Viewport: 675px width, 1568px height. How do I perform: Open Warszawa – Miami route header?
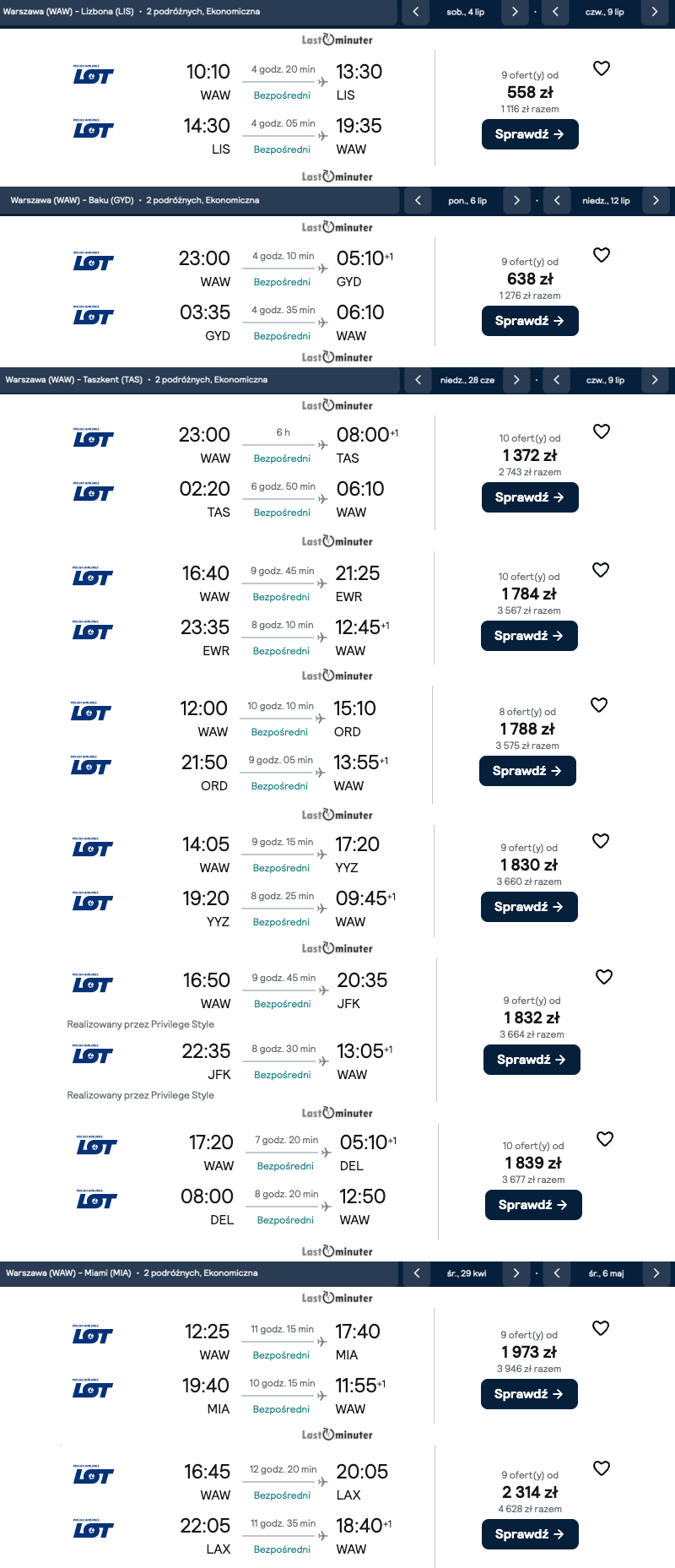point(132,1273)
